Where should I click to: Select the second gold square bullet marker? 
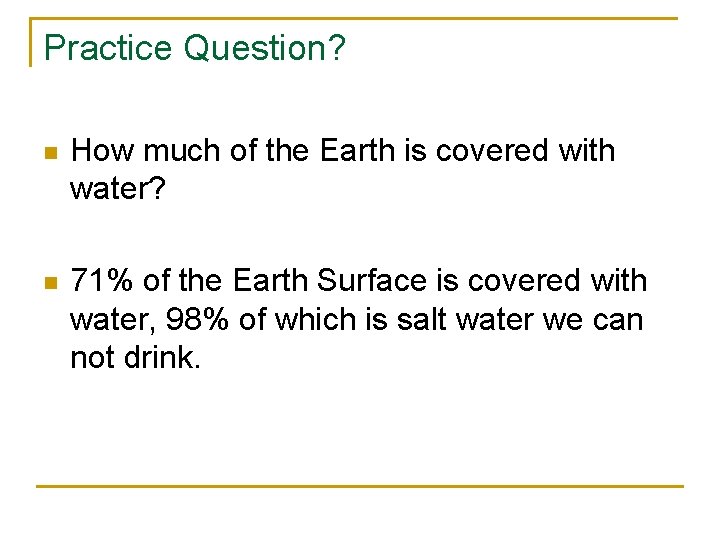[x=51, y=282]
